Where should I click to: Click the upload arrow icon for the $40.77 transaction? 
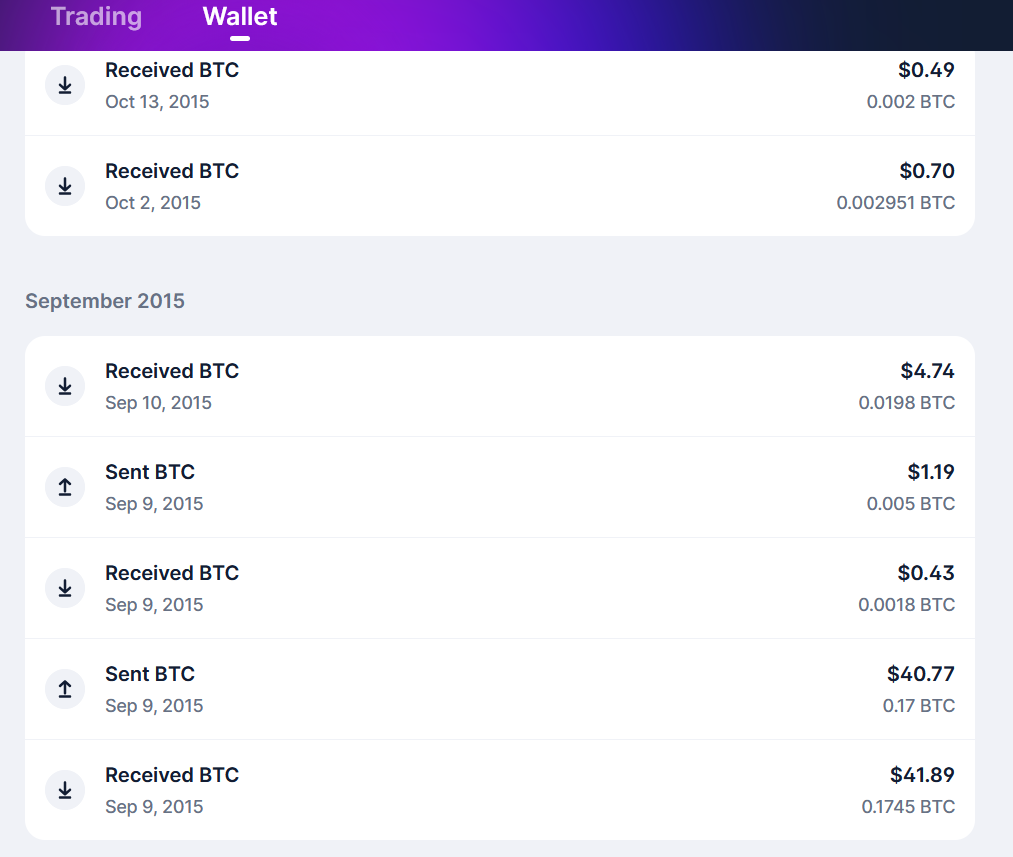65,689
